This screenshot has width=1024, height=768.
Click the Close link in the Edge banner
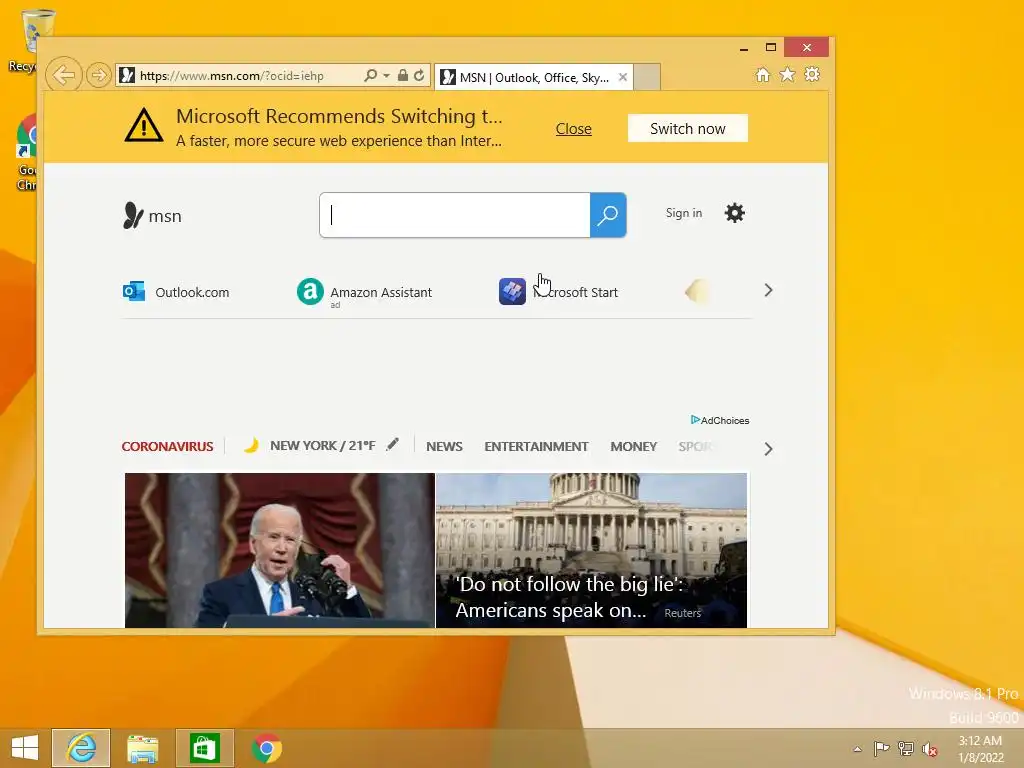[573, 129]
